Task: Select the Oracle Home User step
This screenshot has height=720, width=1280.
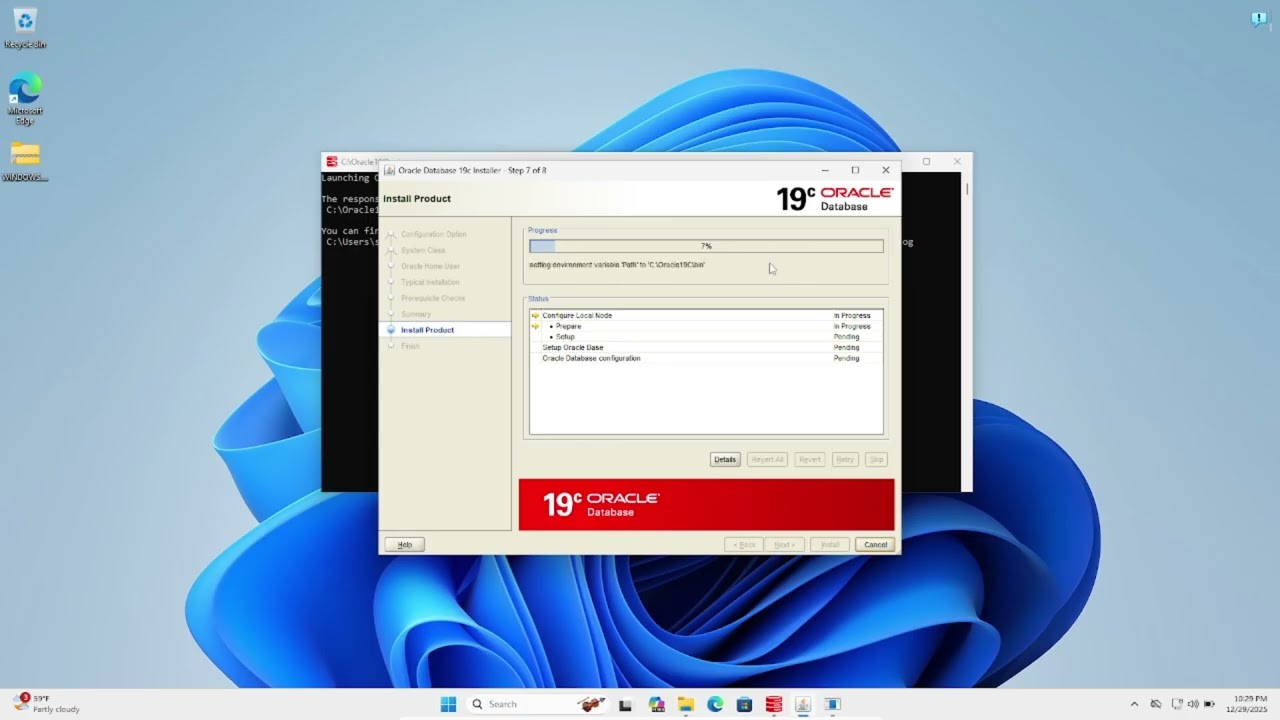Action: (x=430, y=266)
